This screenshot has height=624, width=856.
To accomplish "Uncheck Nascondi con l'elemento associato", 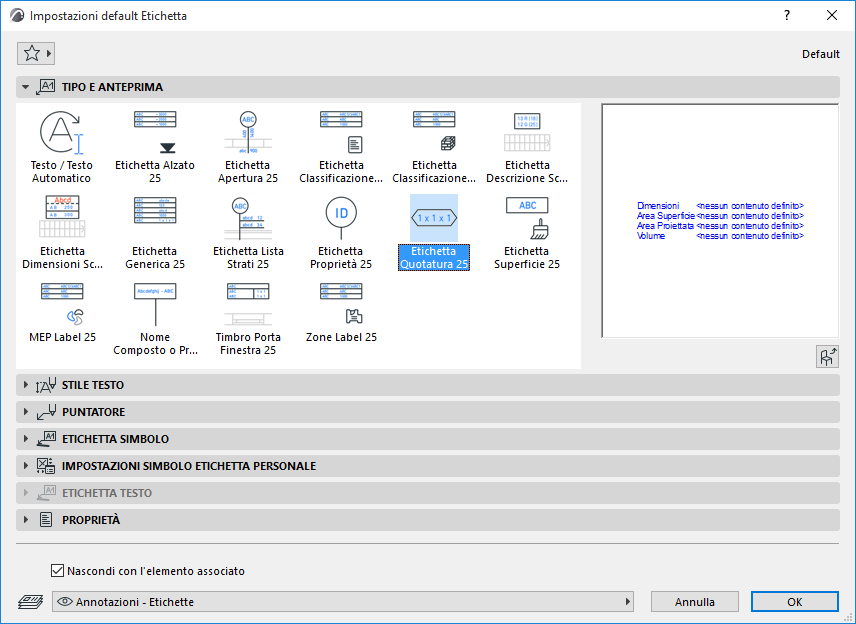I will (57, 571).
